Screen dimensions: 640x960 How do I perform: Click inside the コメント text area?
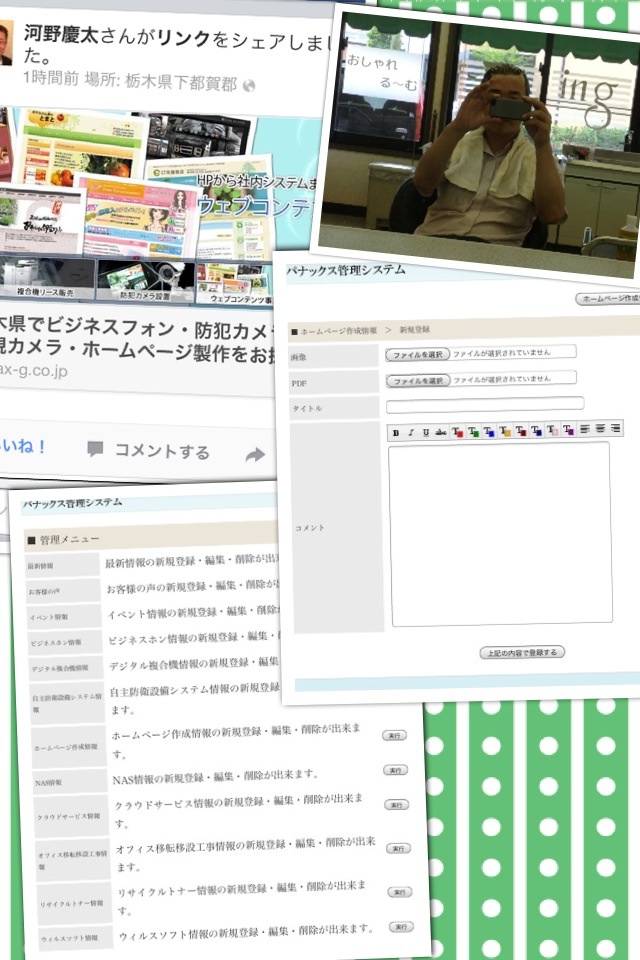point(500,534)
